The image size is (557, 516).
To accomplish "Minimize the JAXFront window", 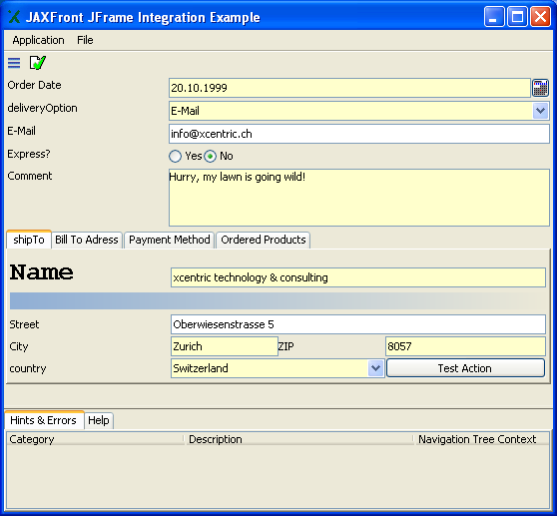I will pyautogui.click(x=494, y=16).
